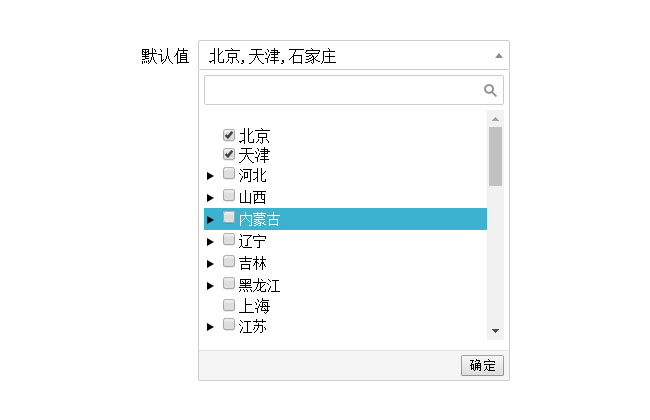This screenshot has width=650, height=420.
Task: Uncheck the 北京 checkbox
Action: pos(229,135)
